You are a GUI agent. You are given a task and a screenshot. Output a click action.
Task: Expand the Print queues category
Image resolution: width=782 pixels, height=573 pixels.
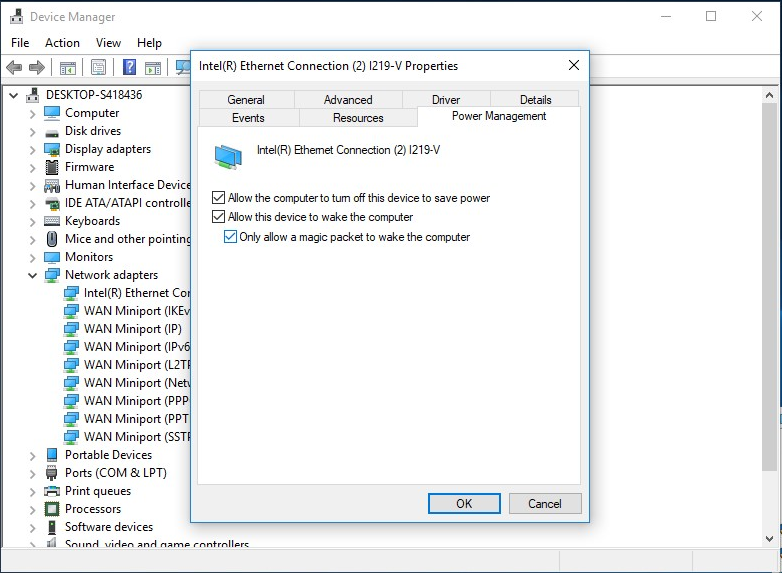(x=32, y=492)
